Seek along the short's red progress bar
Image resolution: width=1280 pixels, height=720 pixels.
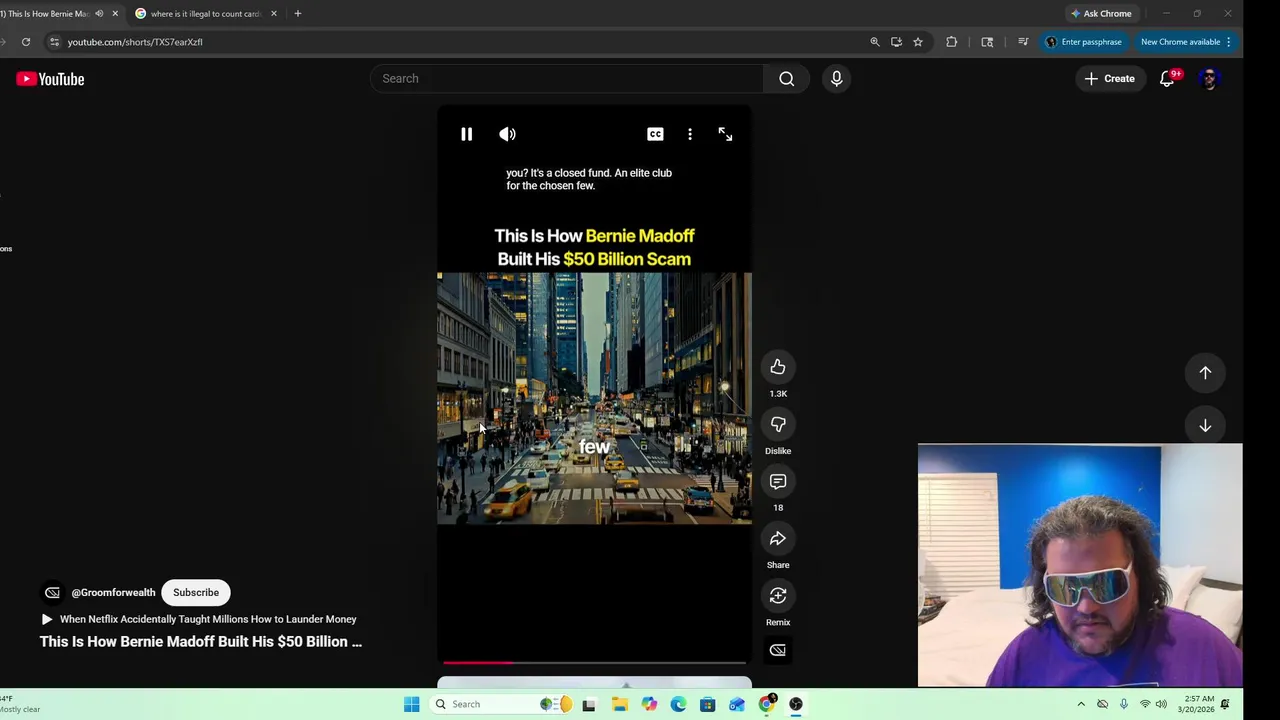point(594,662)
